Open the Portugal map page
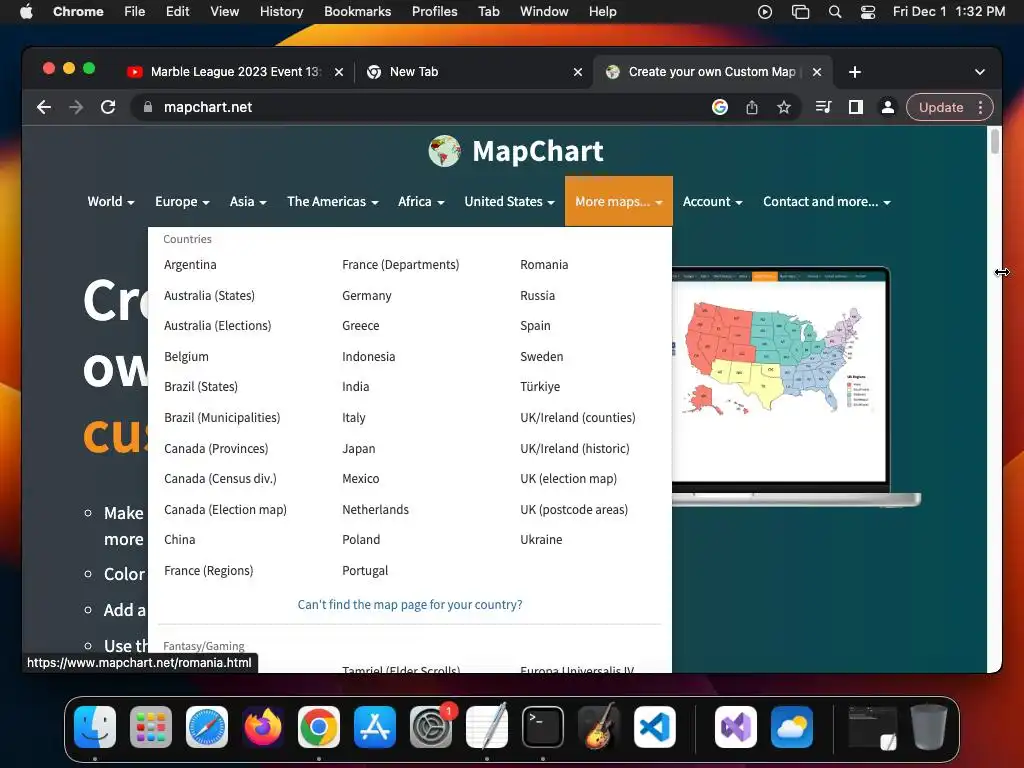 coord(365,571)
